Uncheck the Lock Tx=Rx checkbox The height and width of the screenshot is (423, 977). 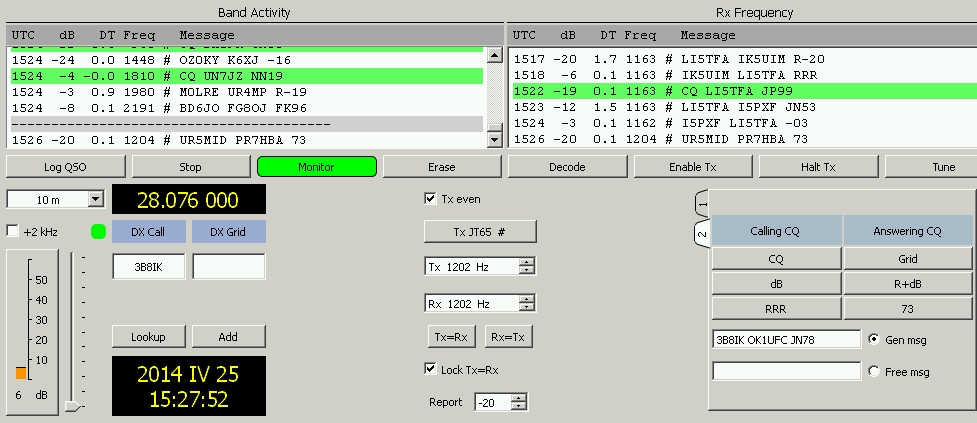431,369
